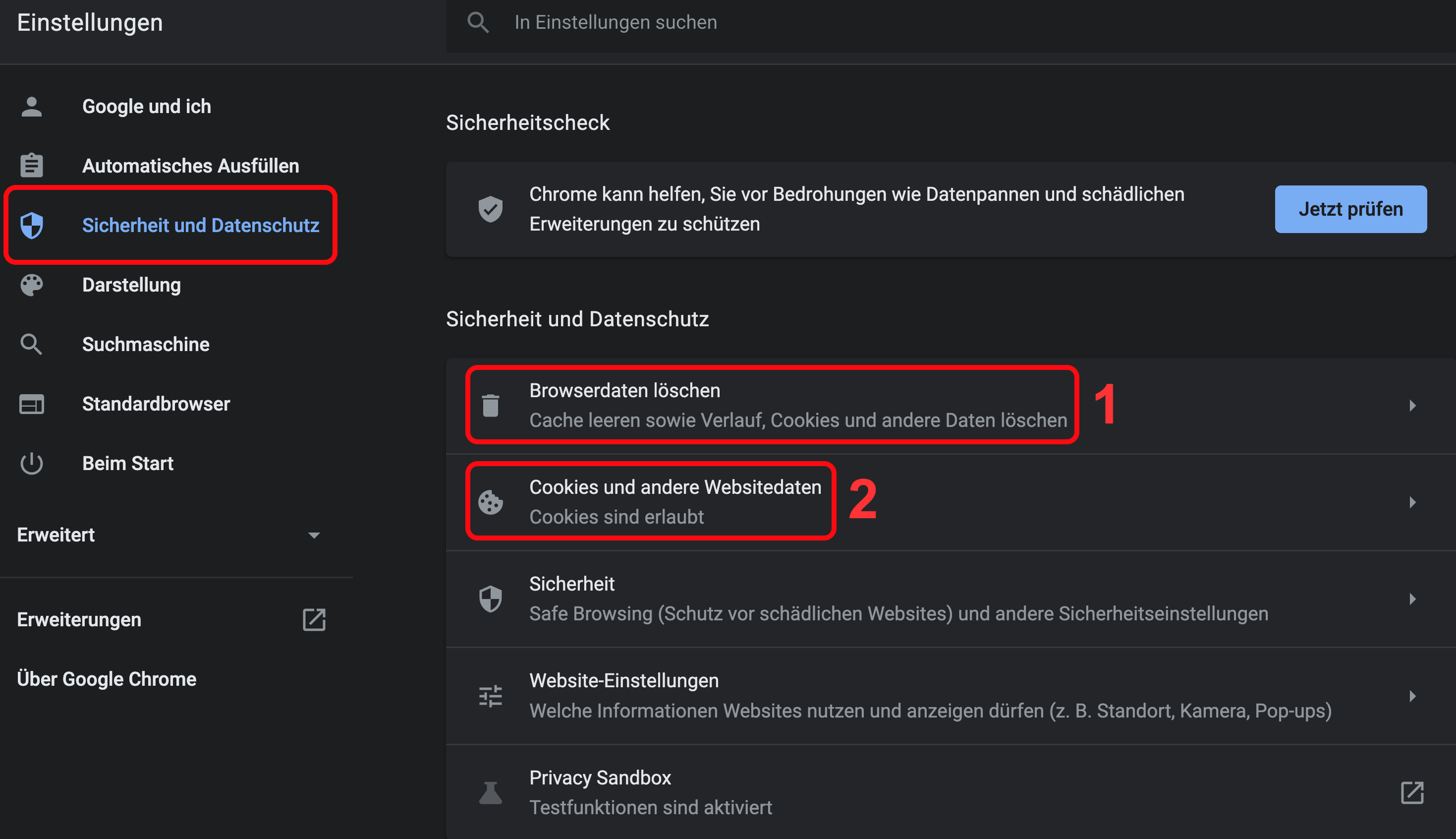
Task: Click the magnifier icon beside Suchmaschine
Action: coord(31,344)
